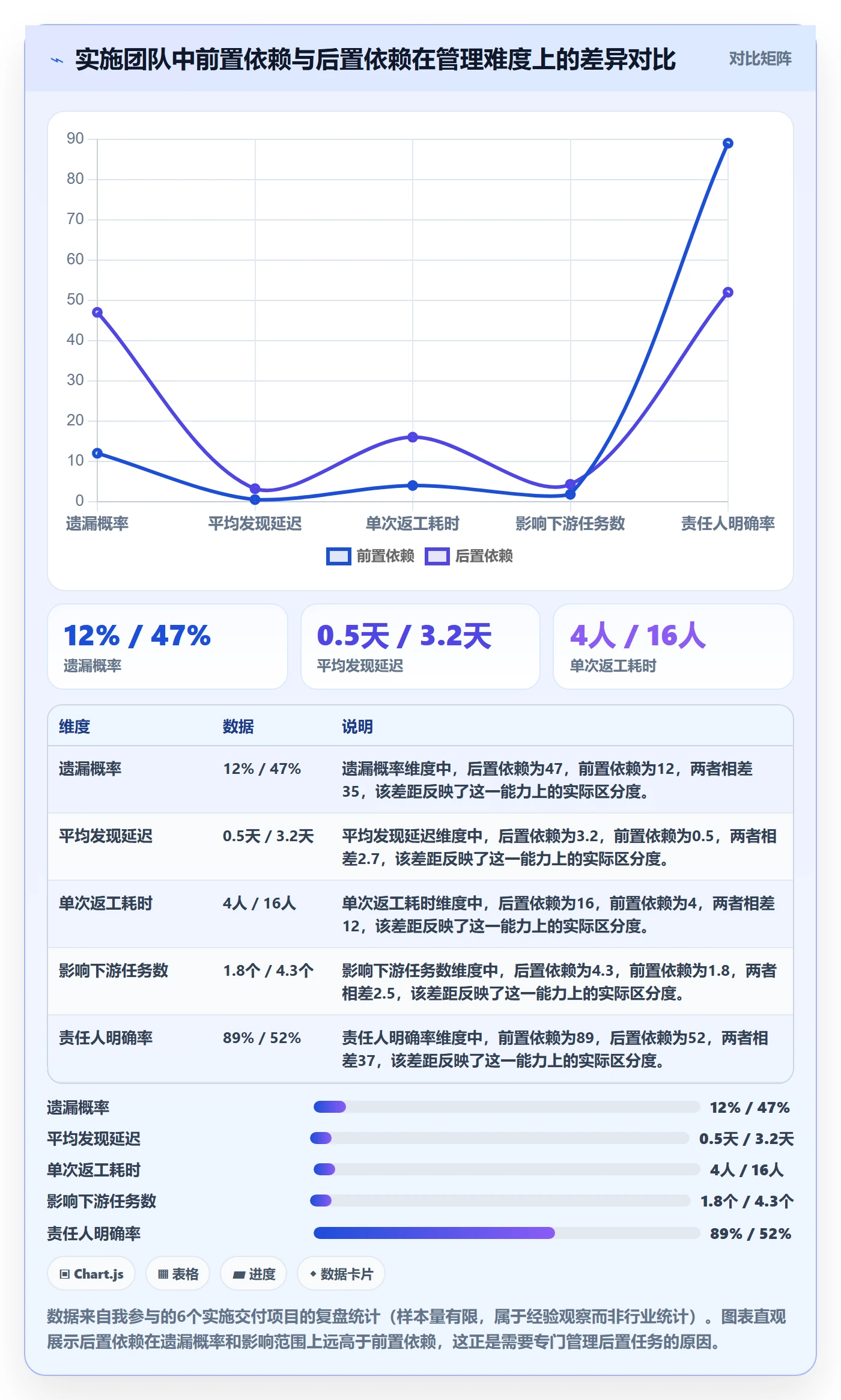The image size is (841, 1400).
Task: Toggle the 后置依赖 legend swatch
Action: click(437, 556)
